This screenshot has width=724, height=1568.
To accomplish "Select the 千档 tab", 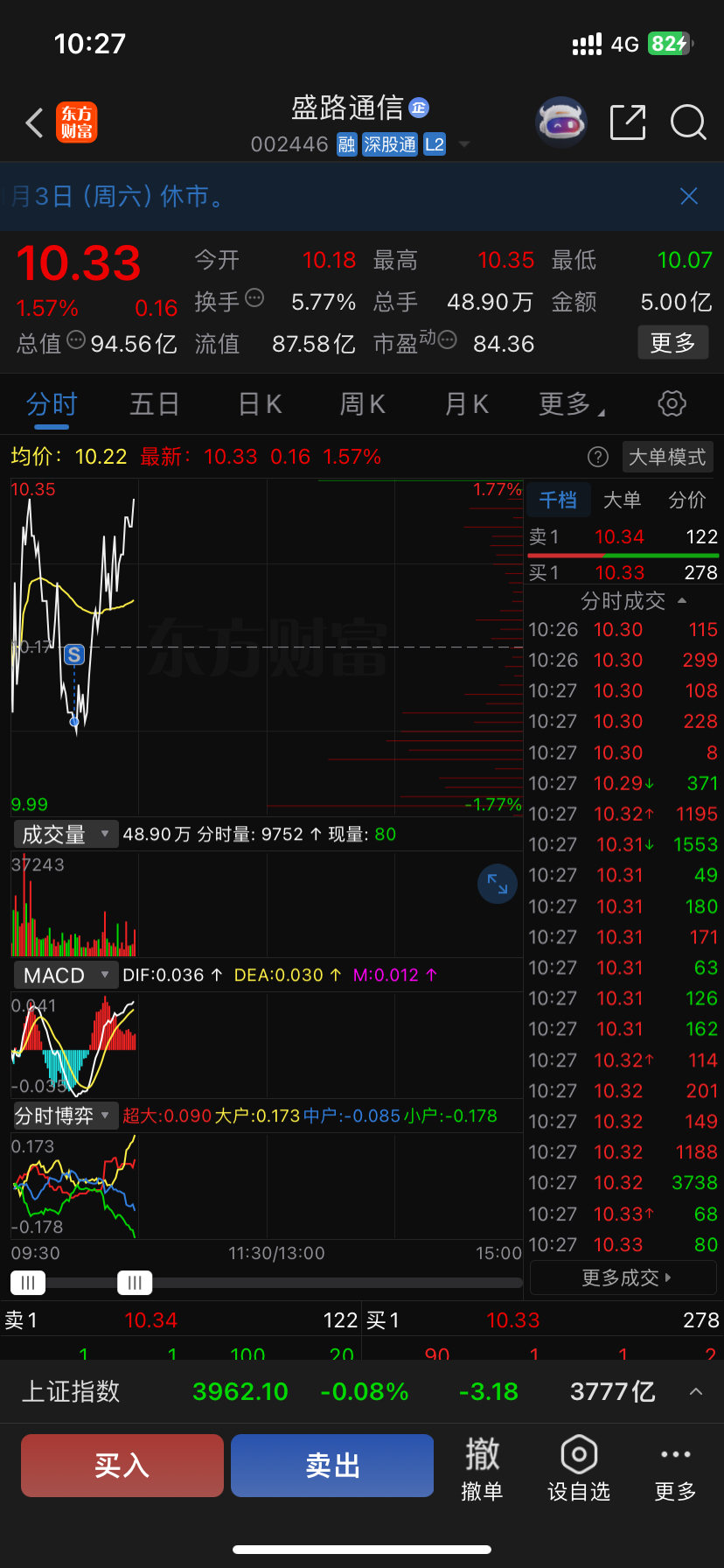I will (558, 500).
